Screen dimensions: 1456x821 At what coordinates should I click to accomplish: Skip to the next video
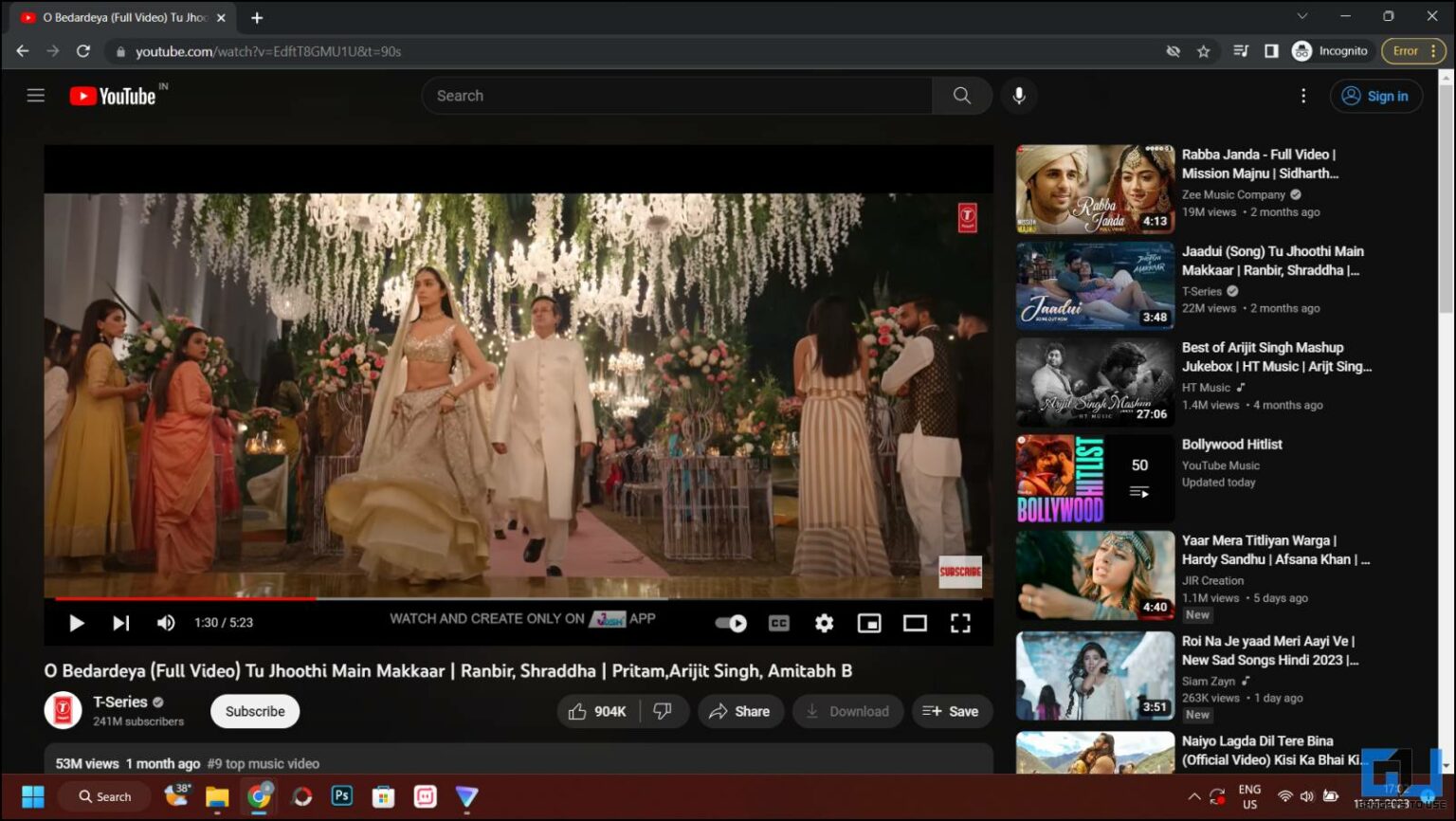(120, 623)
